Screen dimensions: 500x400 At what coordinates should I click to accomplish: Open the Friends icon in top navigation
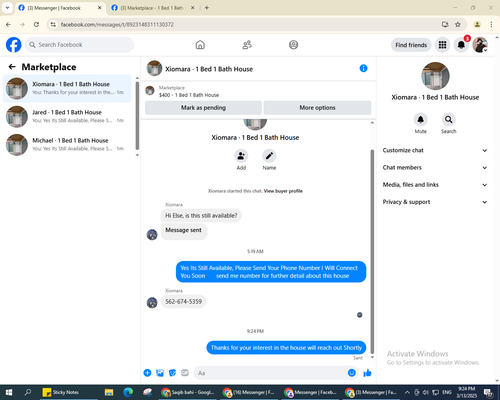(x=247, y=45)
